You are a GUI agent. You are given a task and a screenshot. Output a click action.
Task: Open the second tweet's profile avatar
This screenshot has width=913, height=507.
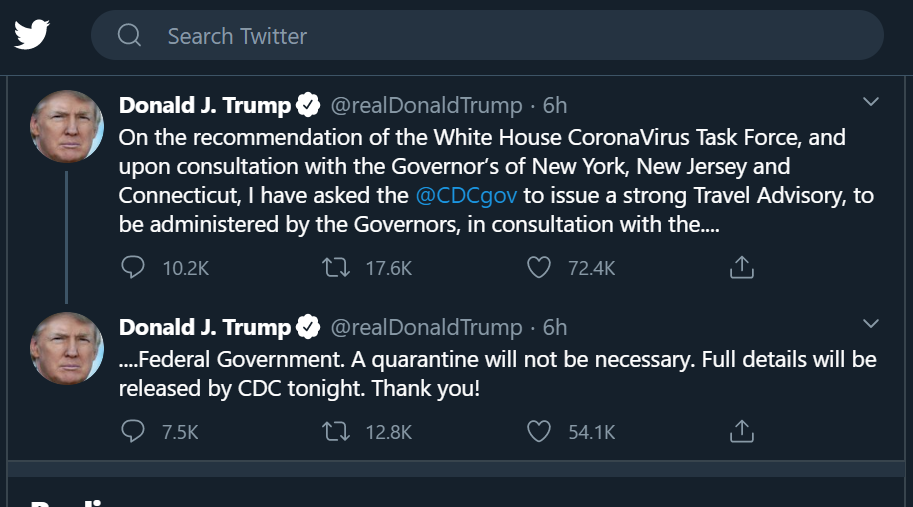click(x=67, y=348)
